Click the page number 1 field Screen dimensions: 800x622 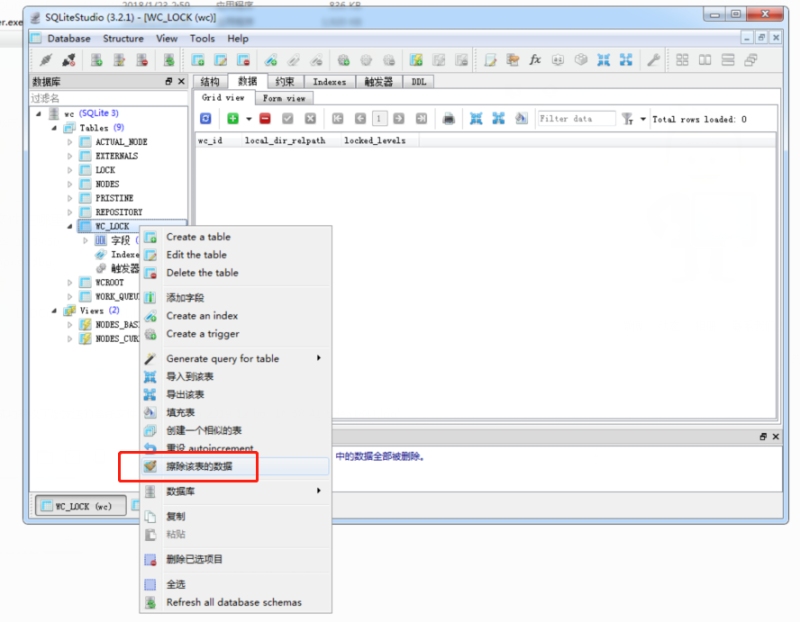tap(379, 119)
